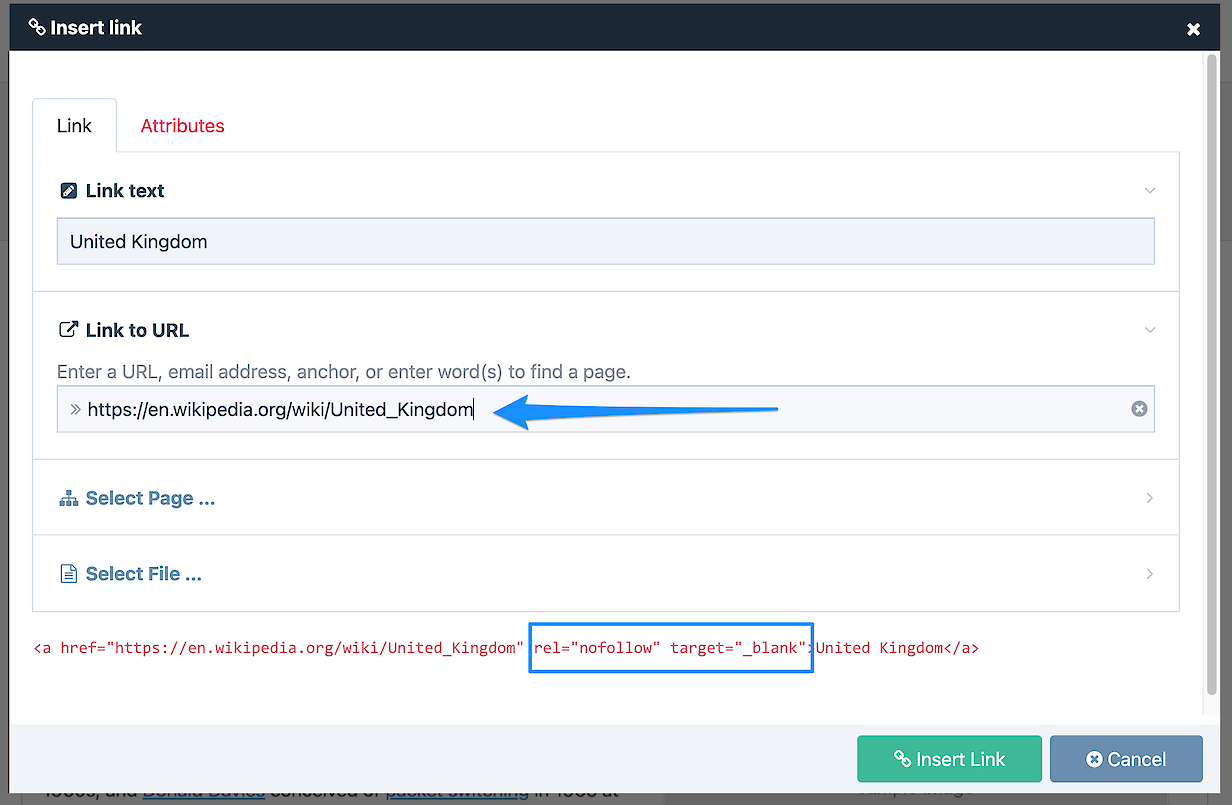
Task: Collapse the Link text section
Action: pyautogui.click(x=1150, y=190)
